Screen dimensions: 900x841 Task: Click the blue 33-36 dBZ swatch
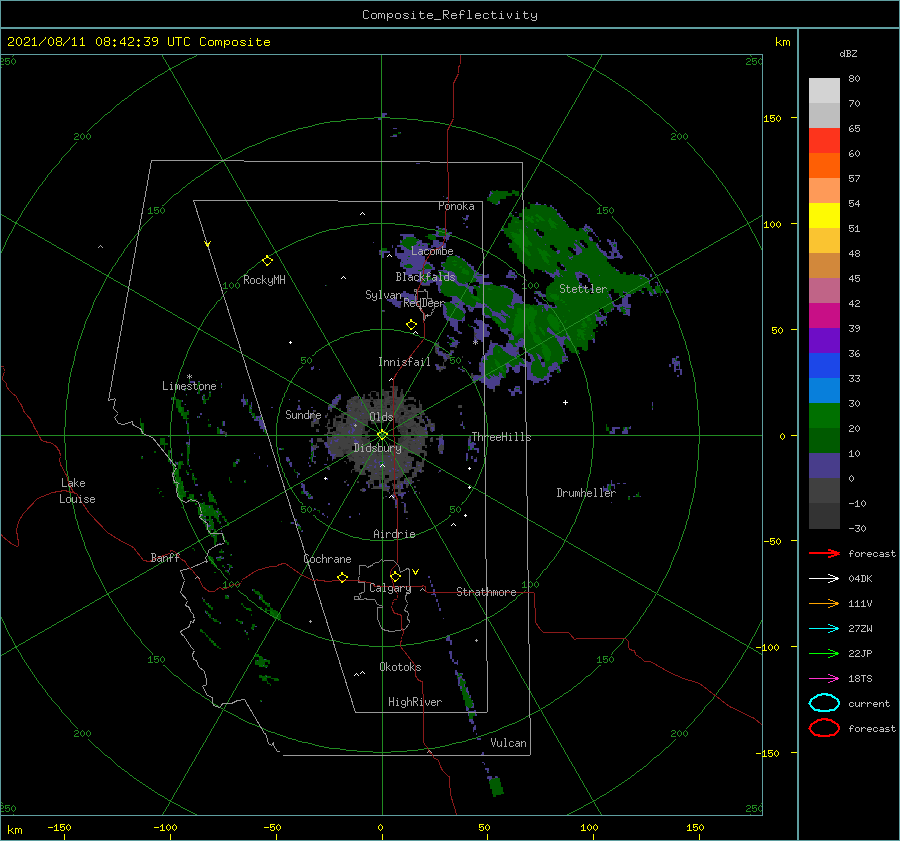pyautogui.click(x=824, y=366)
